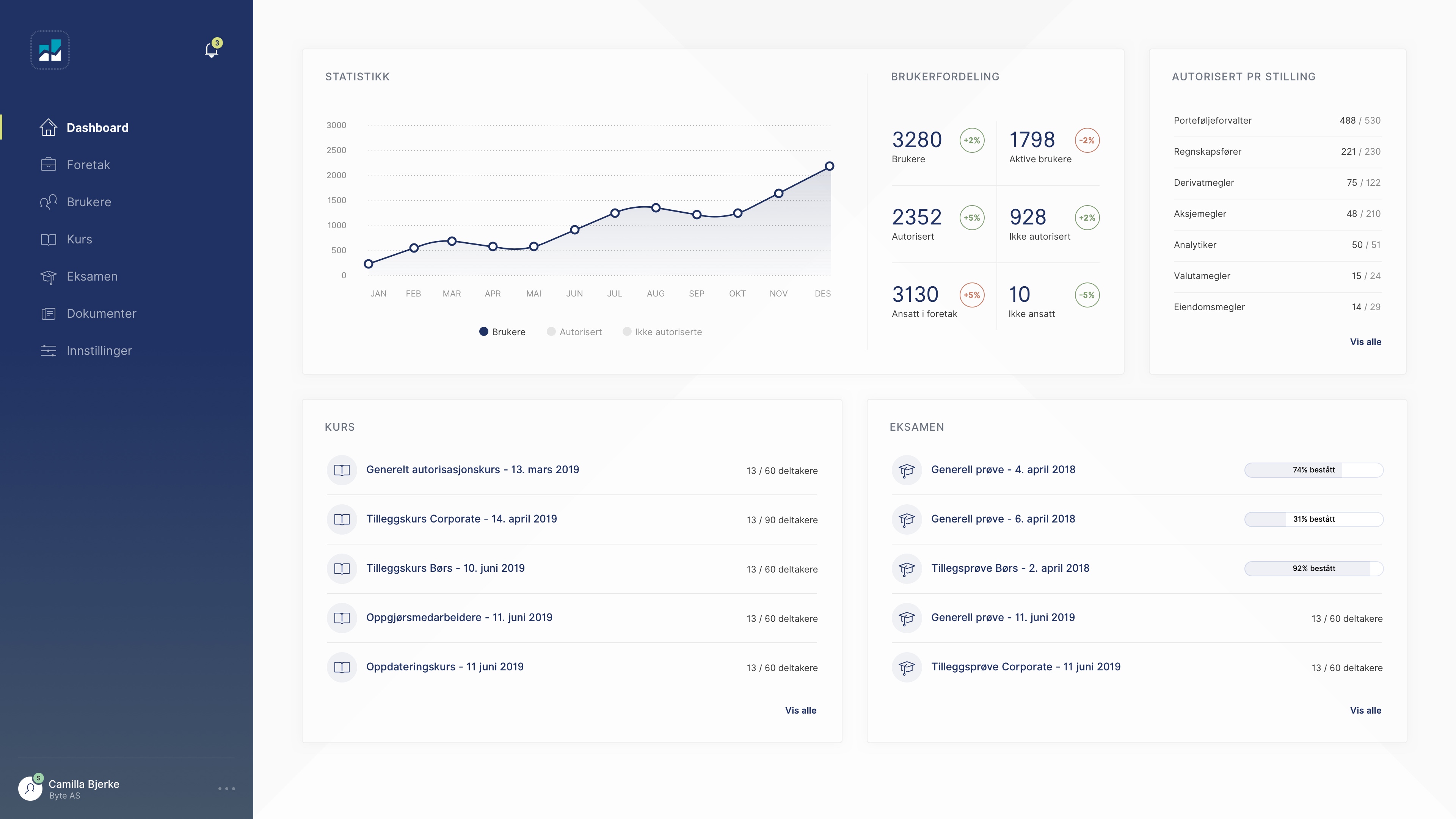Click cap icon for Generell prøve 11. juni

[x=907, y=618]
